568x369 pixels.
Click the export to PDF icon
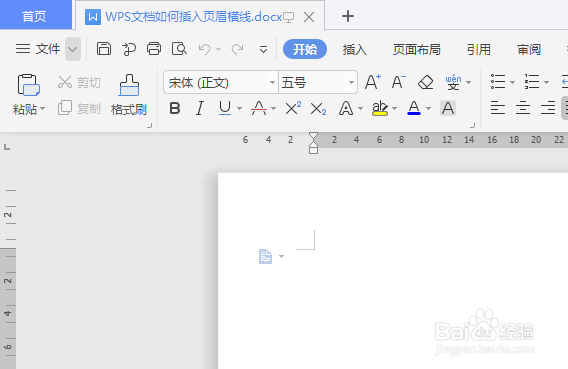pyautogui.click(x=129, y=49)
